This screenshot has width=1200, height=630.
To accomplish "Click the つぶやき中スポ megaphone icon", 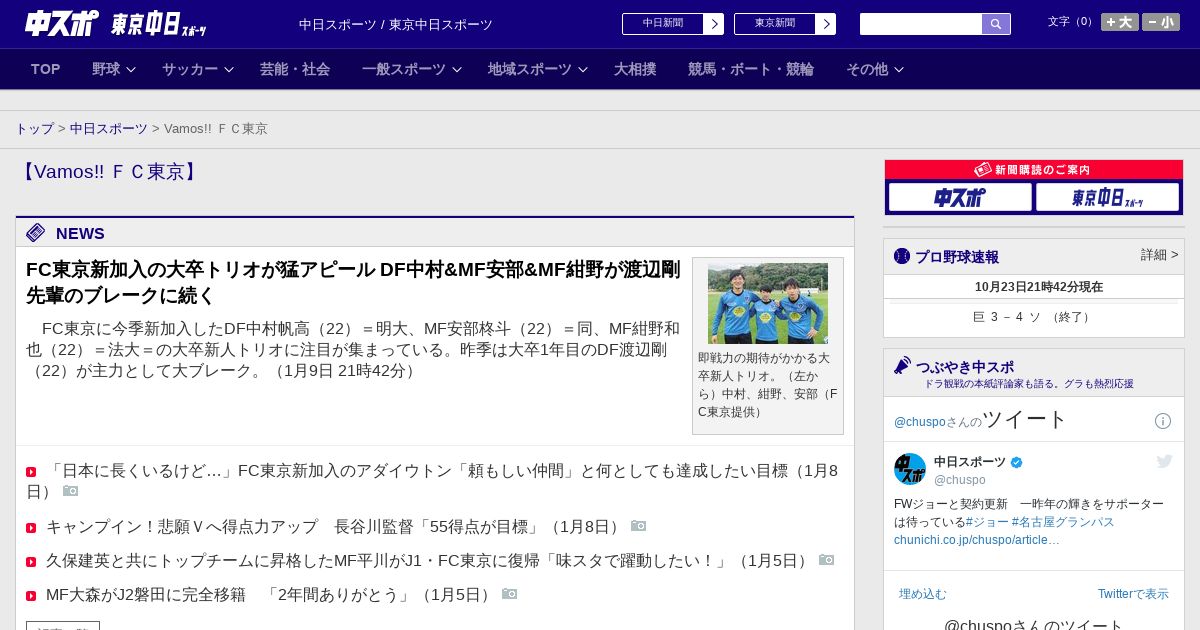I will (x=902, y=365).
